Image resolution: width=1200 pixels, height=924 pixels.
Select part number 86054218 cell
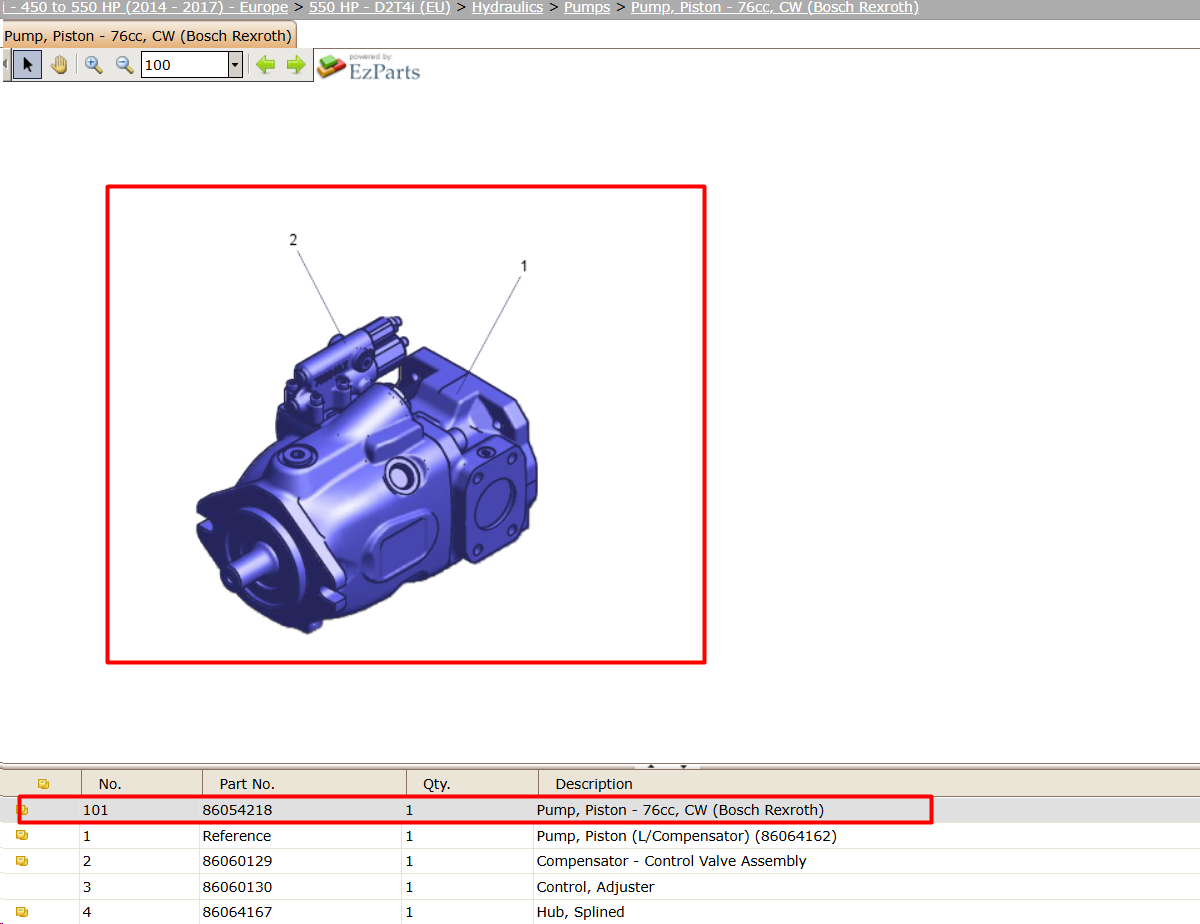[x=237, y=810]
